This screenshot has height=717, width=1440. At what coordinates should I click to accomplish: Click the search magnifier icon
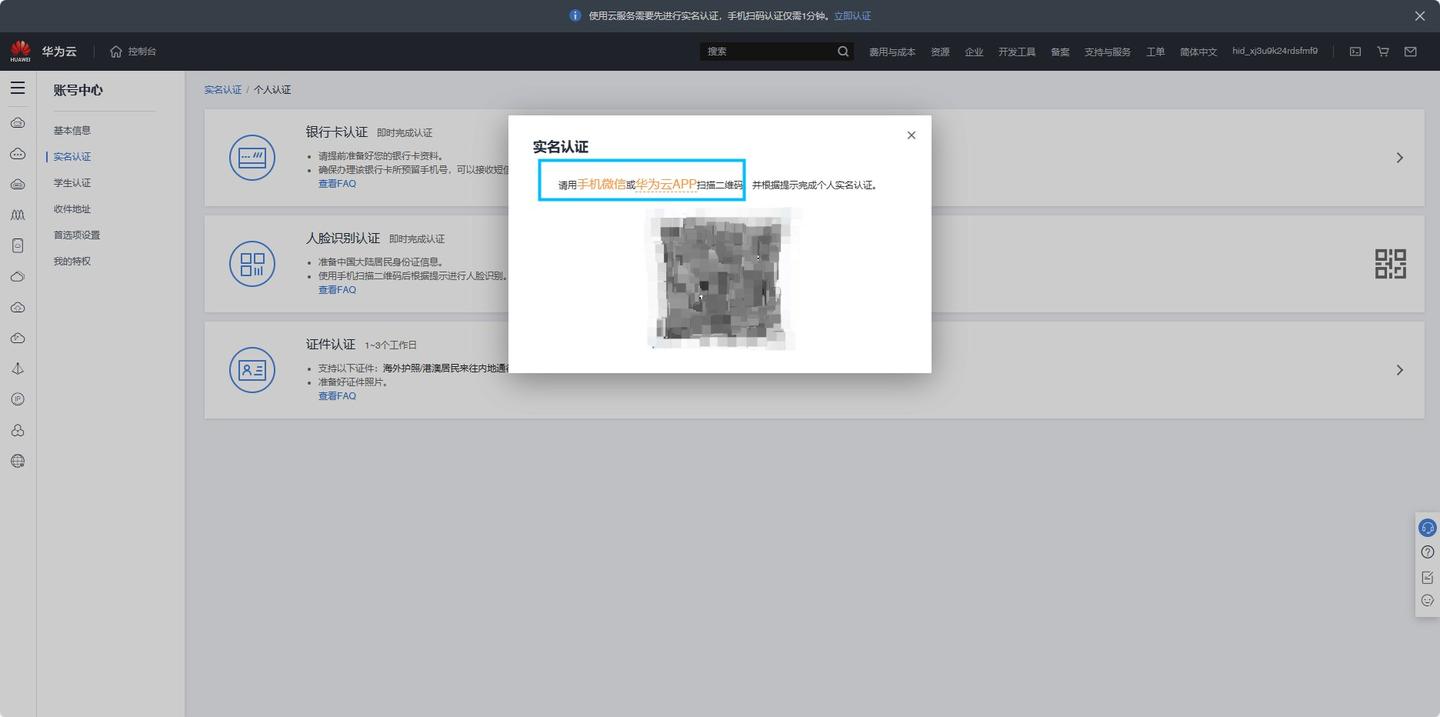(843, 51)
